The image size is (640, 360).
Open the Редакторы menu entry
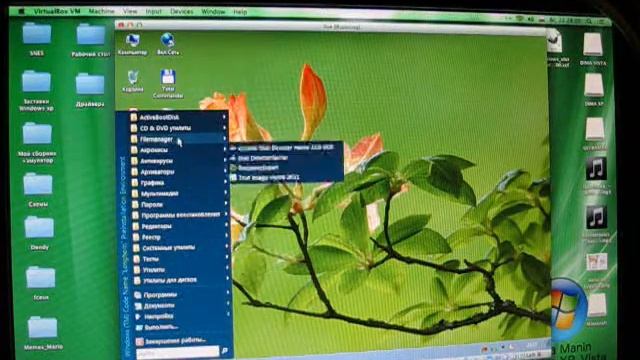180,226
